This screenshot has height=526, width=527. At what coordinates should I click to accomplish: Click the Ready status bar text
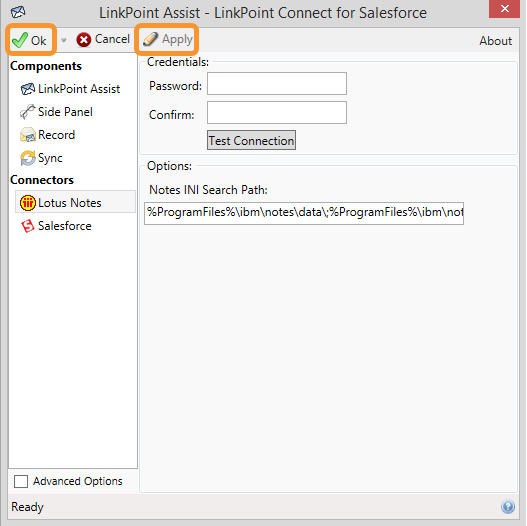(27, 507)
